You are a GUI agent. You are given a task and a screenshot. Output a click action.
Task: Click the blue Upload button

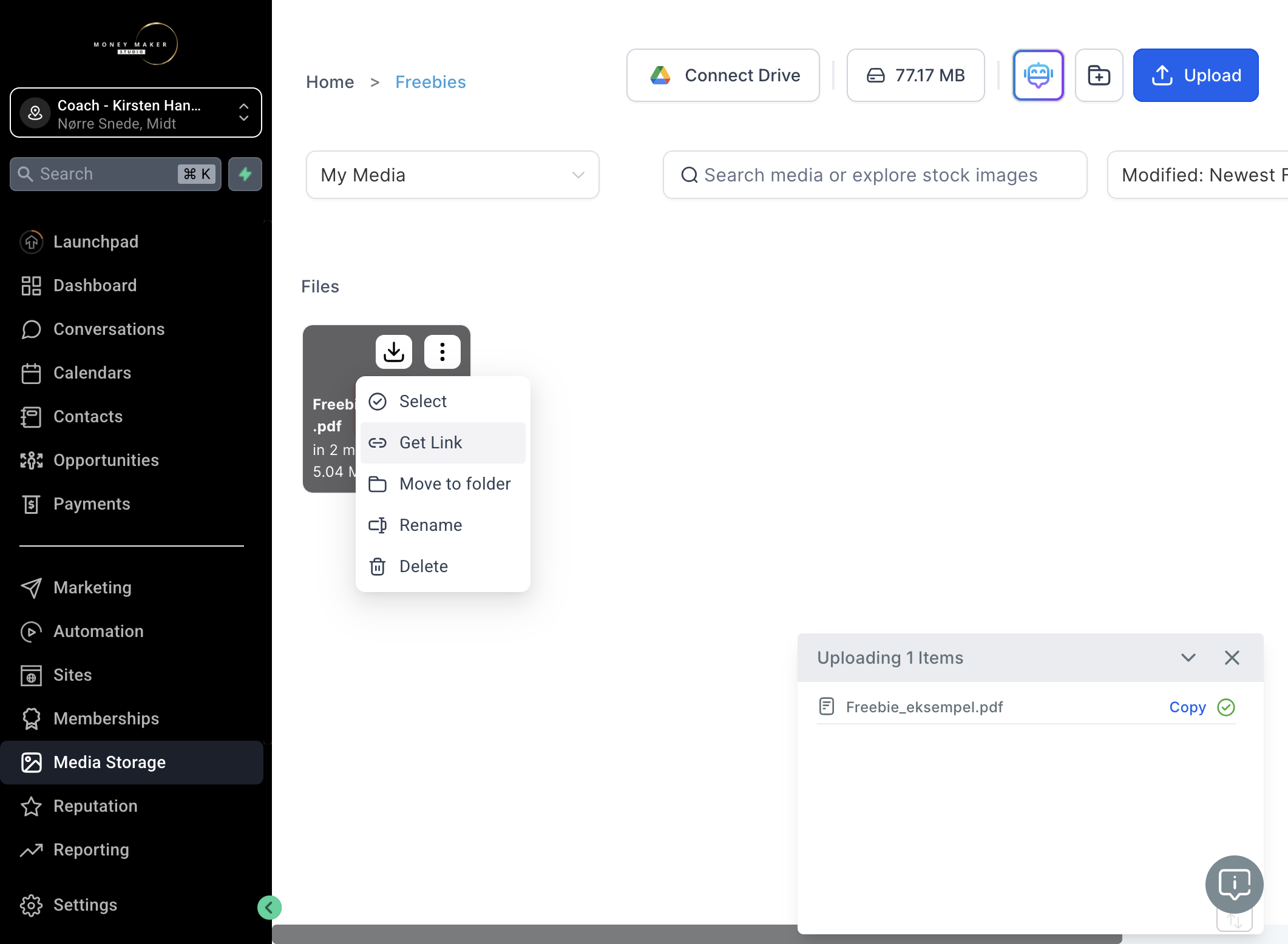coord(1196,75)
